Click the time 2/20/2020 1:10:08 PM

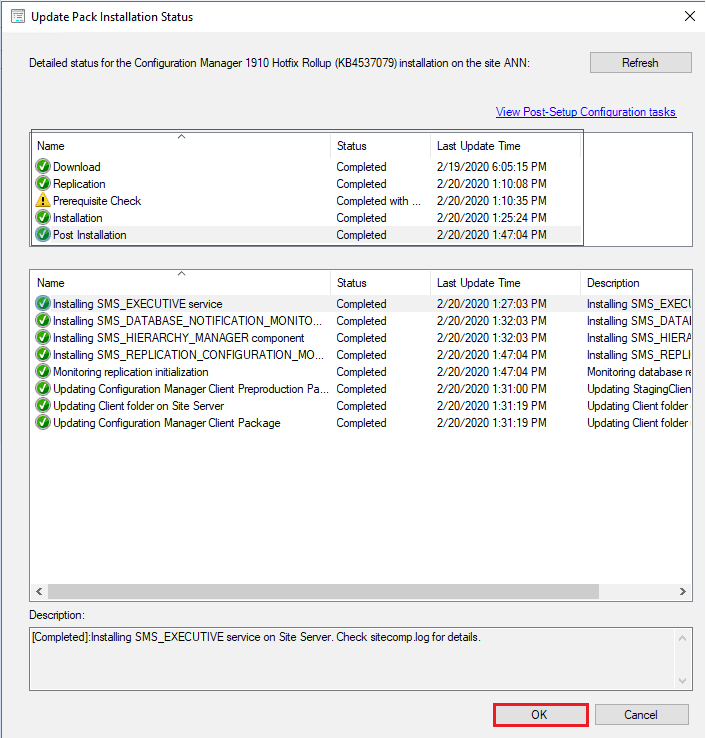coord(491,184)
